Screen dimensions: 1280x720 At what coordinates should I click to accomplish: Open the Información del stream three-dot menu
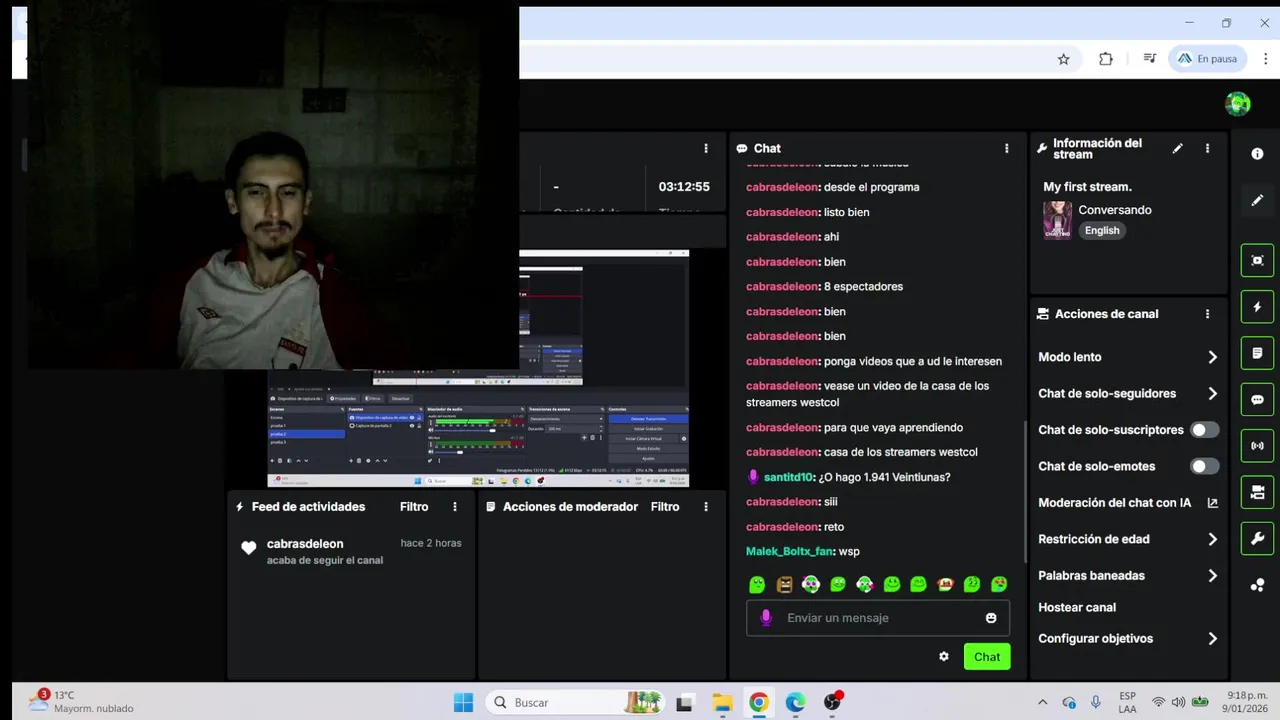1207,148
